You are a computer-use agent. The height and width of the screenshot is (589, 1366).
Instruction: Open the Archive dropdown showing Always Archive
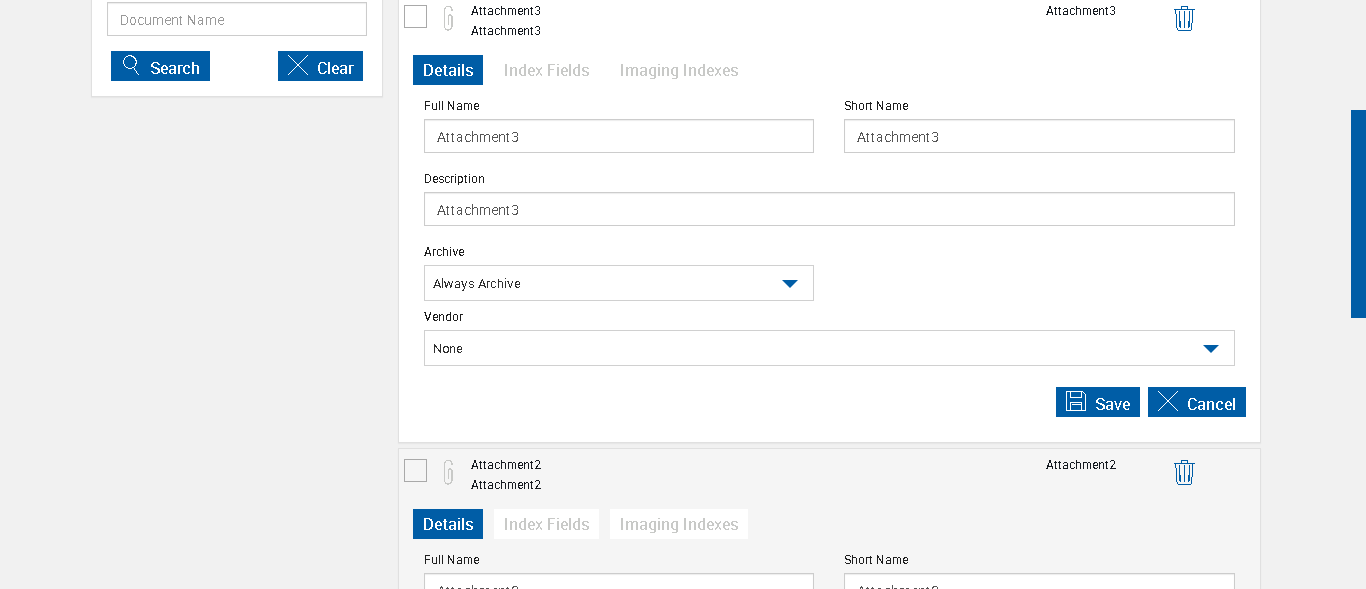pos(618,284)
